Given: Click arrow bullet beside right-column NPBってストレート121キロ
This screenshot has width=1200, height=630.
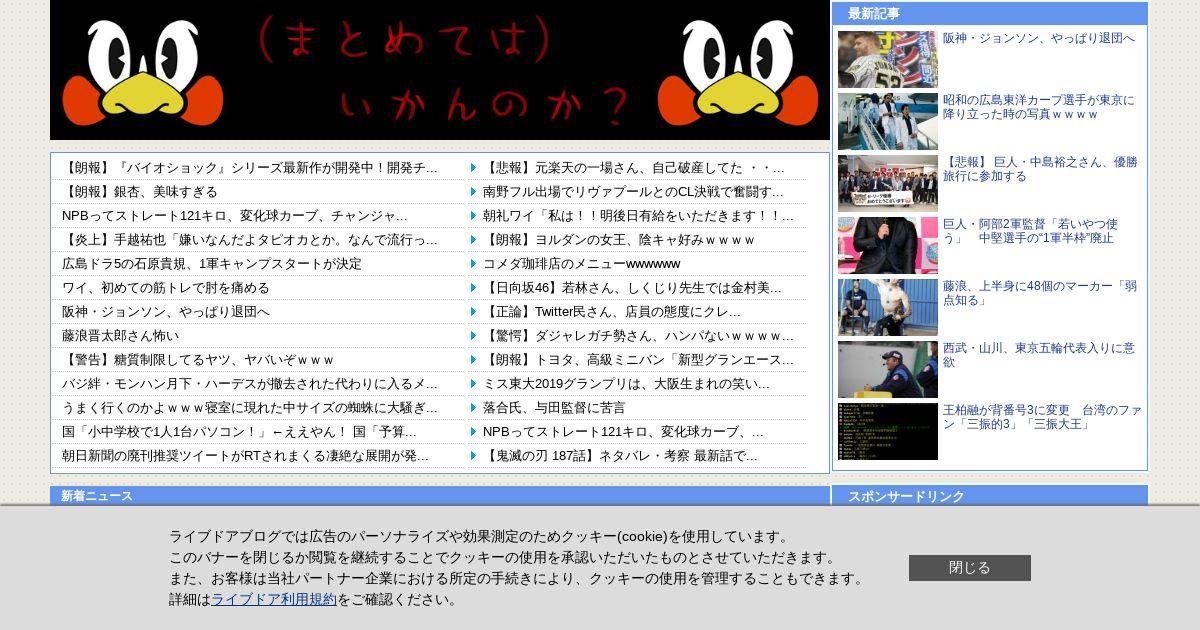Looking at the screenshot, I should (x=474, y=432).
